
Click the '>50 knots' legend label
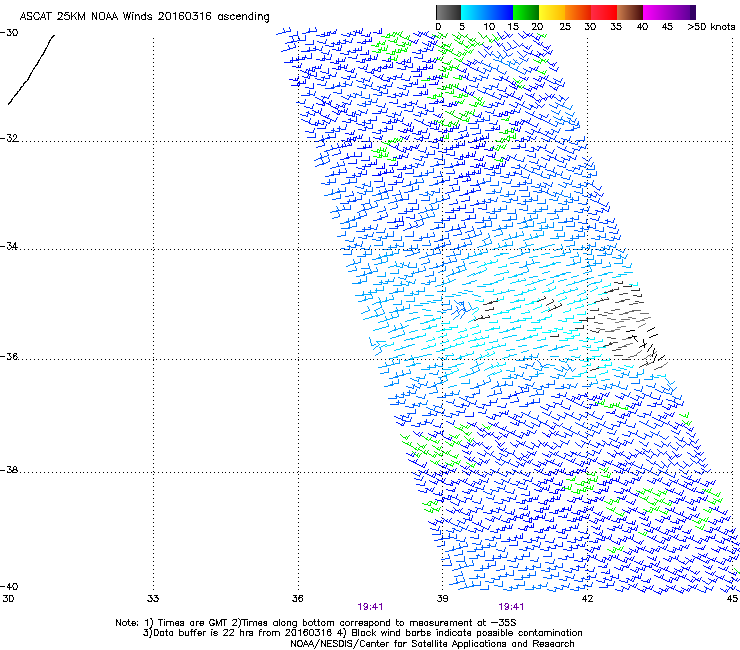711,27
